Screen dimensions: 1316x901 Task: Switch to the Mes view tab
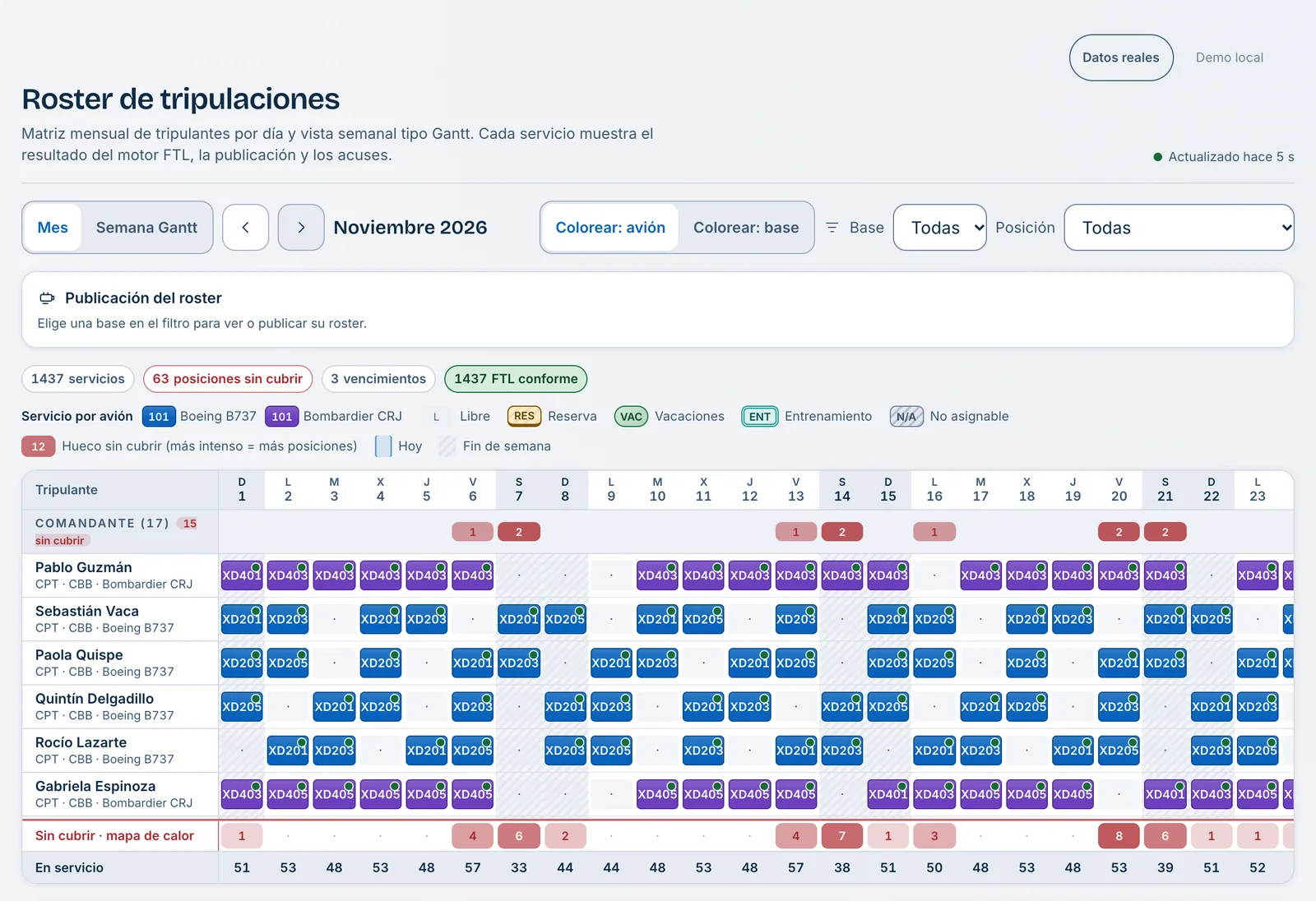click(x=53, y=228)
